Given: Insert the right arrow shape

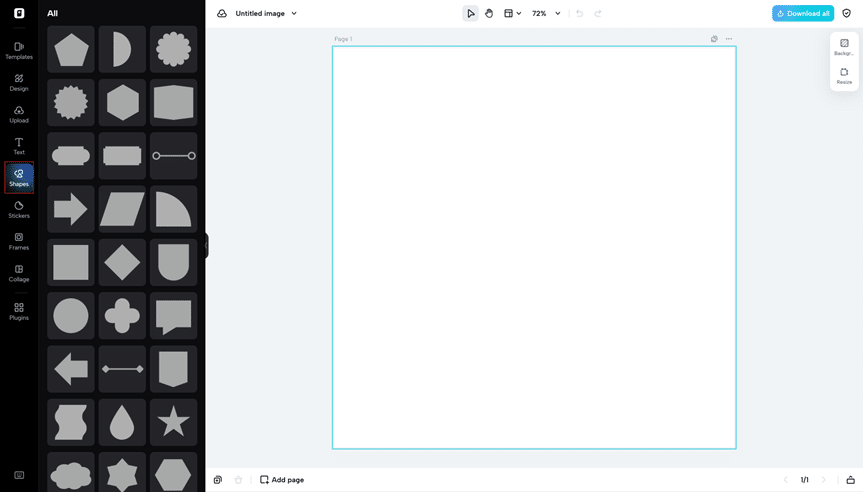Looking at the screenshot, I should (71, 209).
